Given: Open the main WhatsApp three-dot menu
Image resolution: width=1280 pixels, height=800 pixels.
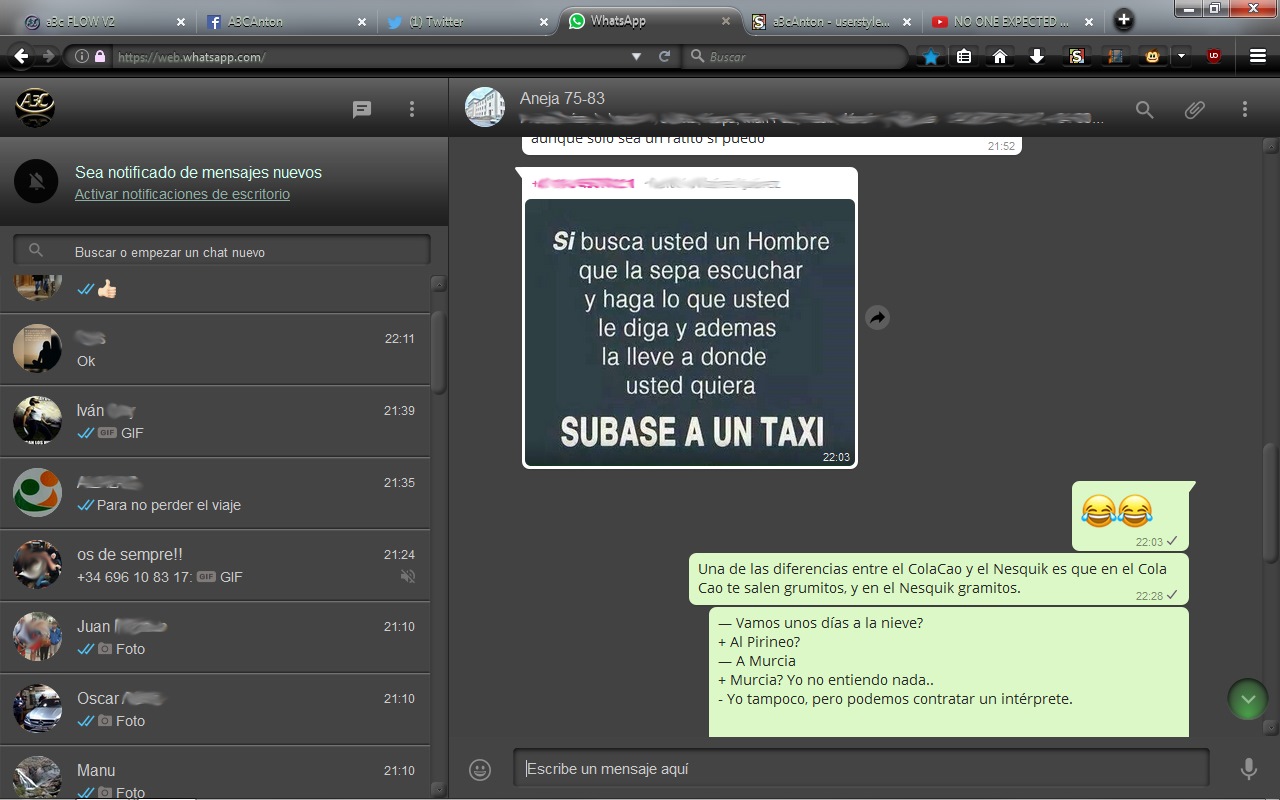Looking at the screenshot, I should tap(411, 109).
